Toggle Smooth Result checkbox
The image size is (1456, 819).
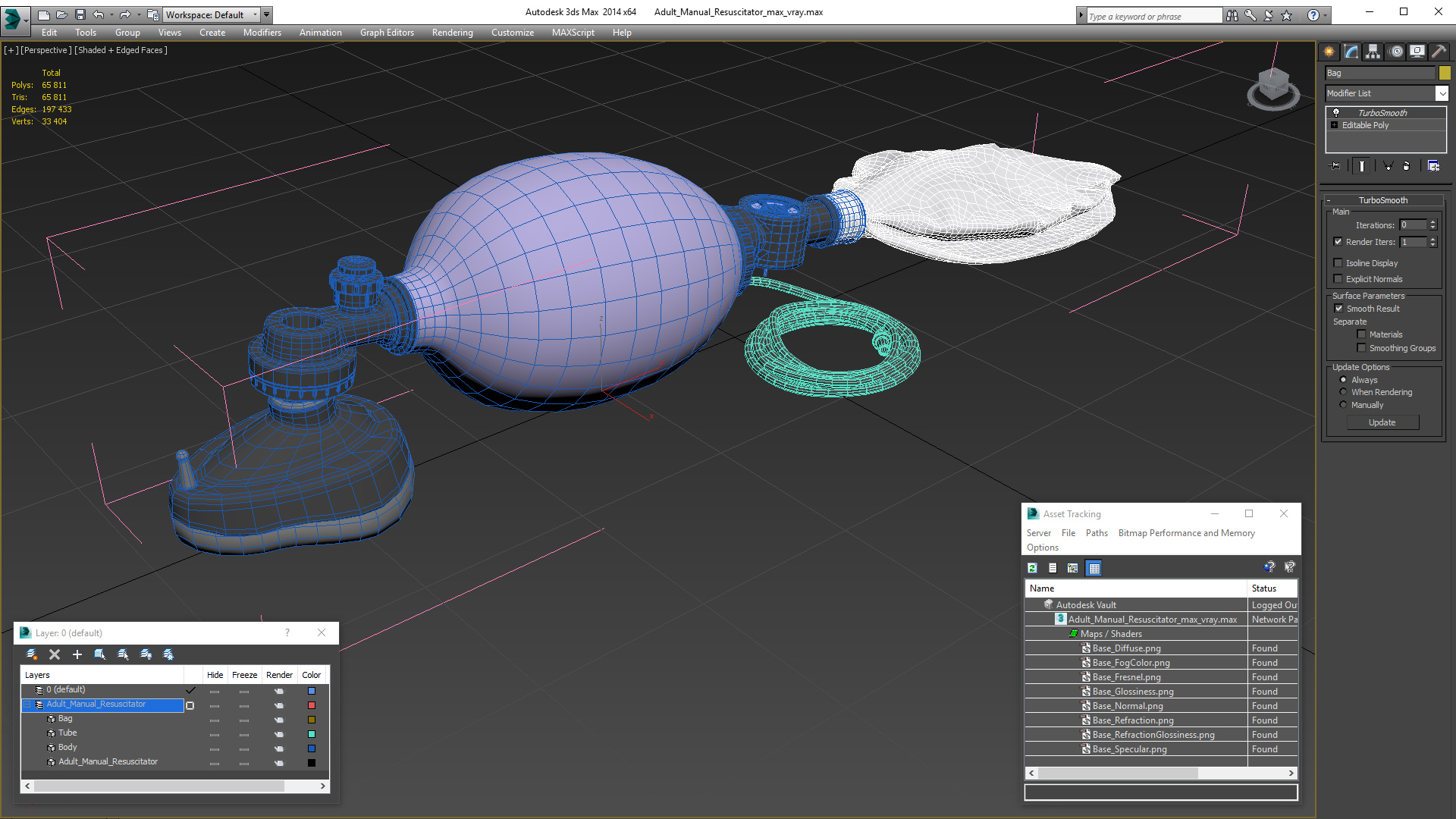pyautogui.click(x=1338, y=309)
